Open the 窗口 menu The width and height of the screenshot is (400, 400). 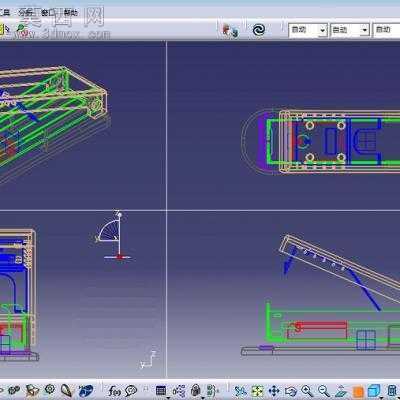point(48,13)
